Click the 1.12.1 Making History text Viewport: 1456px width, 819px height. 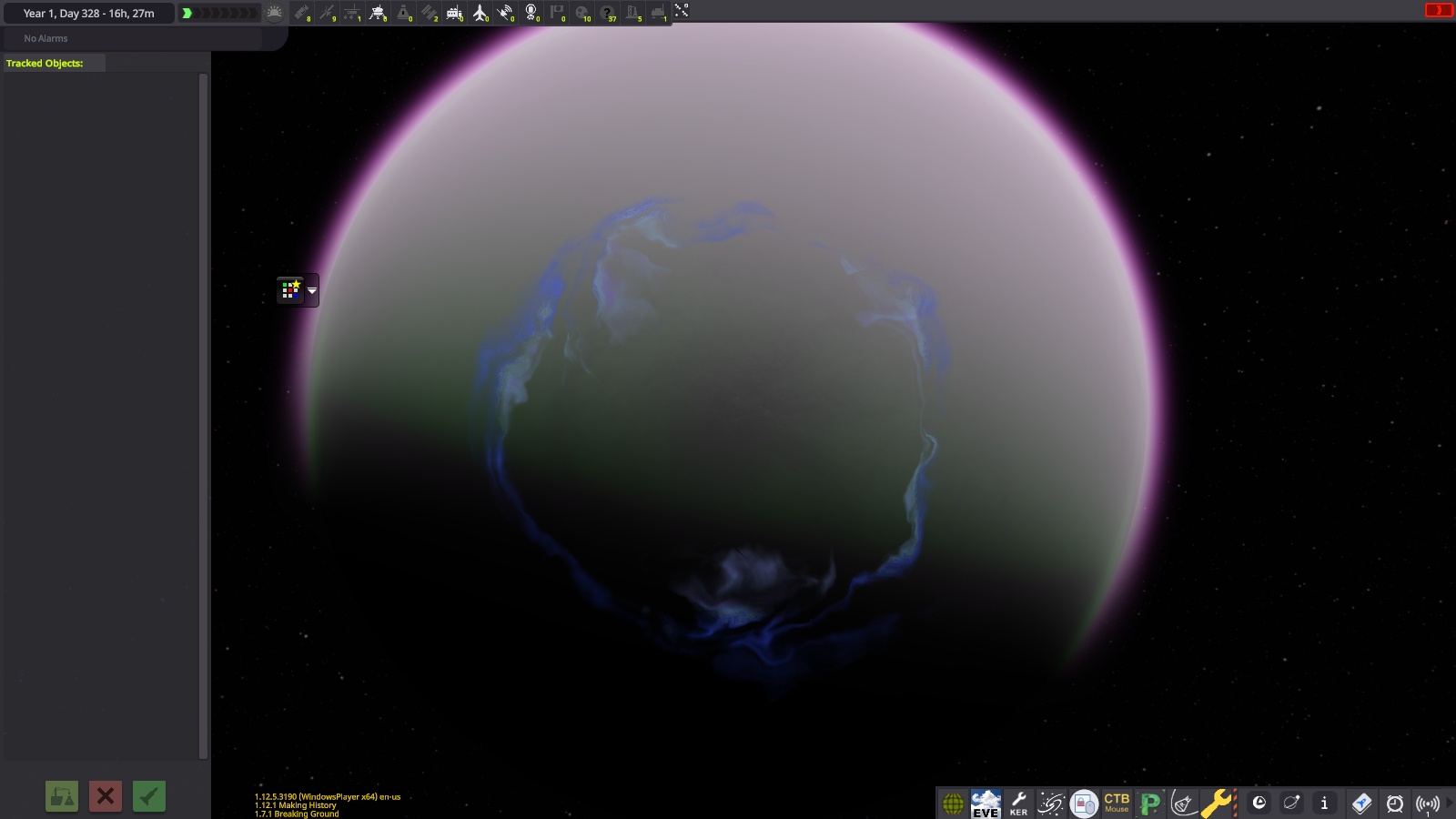coord(296,805)
